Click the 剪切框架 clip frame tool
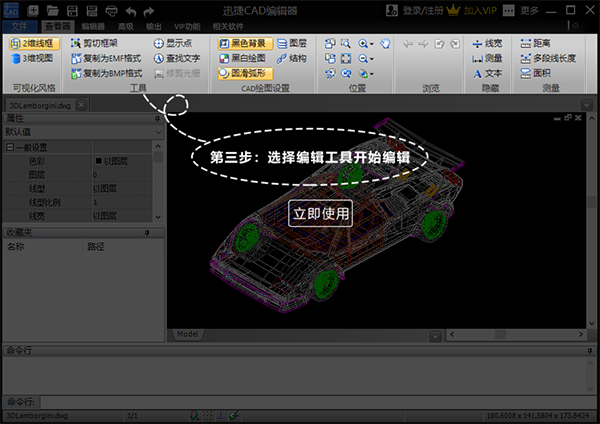 tap(95, 43)
